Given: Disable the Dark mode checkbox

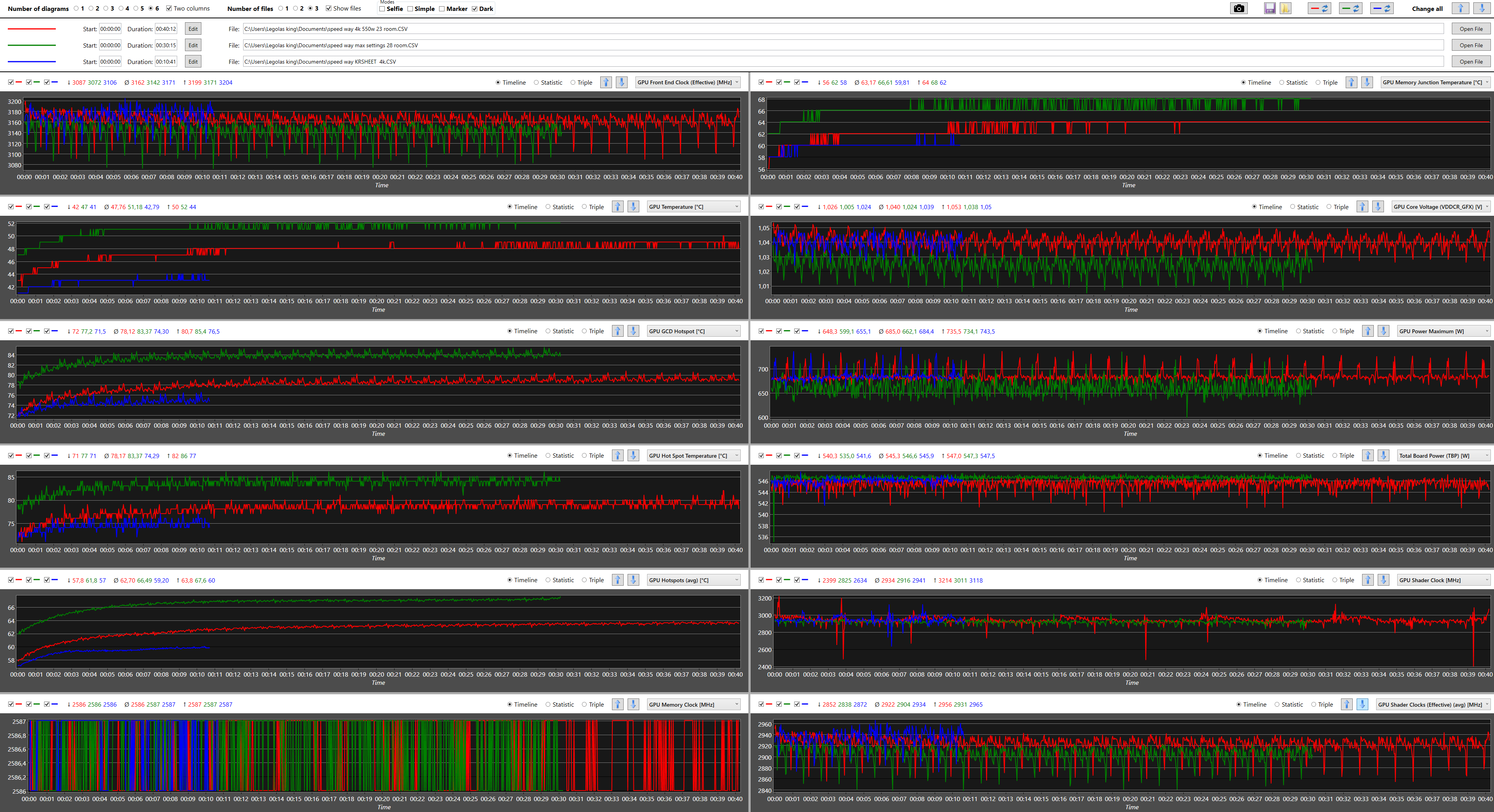Looking at the screenshot, I should pyautogui.click(x=475, y=9).
